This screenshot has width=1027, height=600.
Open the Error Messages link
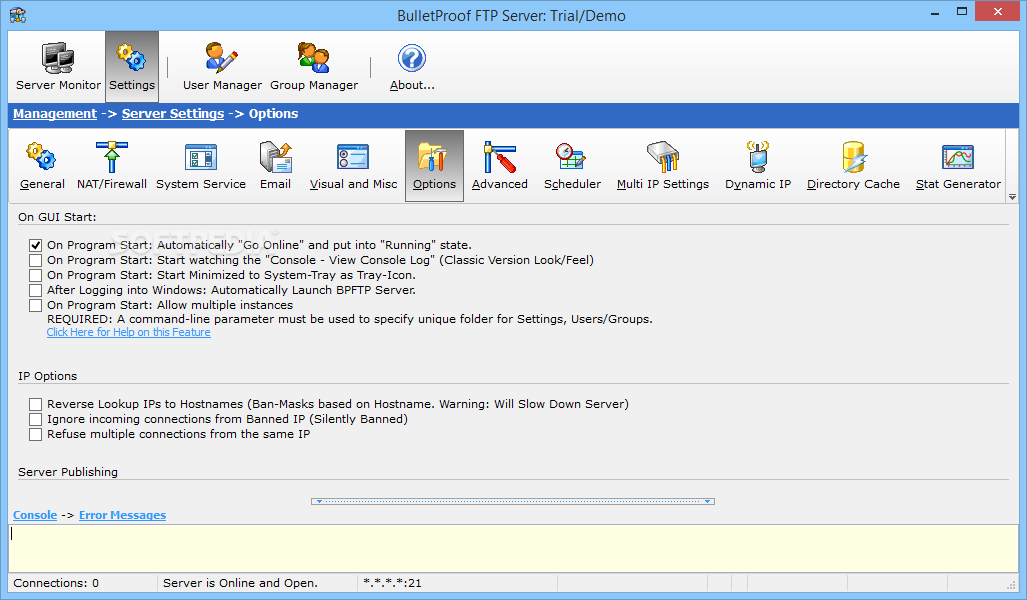click(x=122, y=515)
